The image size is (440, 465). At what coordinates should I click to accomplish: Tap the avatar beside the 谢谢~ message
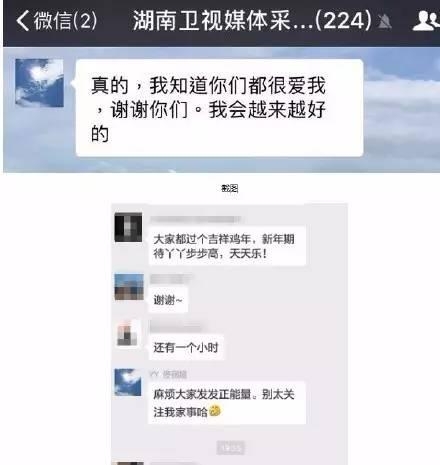pos(129,287)
